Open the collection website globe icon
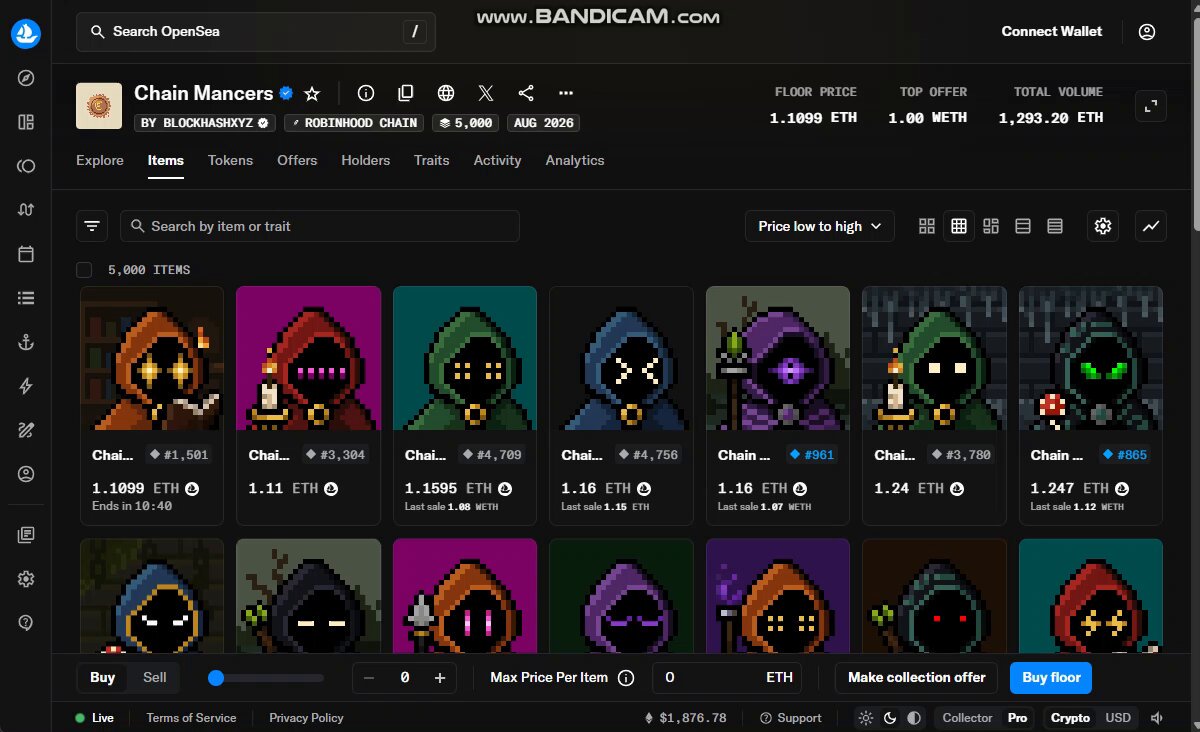The width and height of the screenshot is (1200, 732). click(446, 93)
